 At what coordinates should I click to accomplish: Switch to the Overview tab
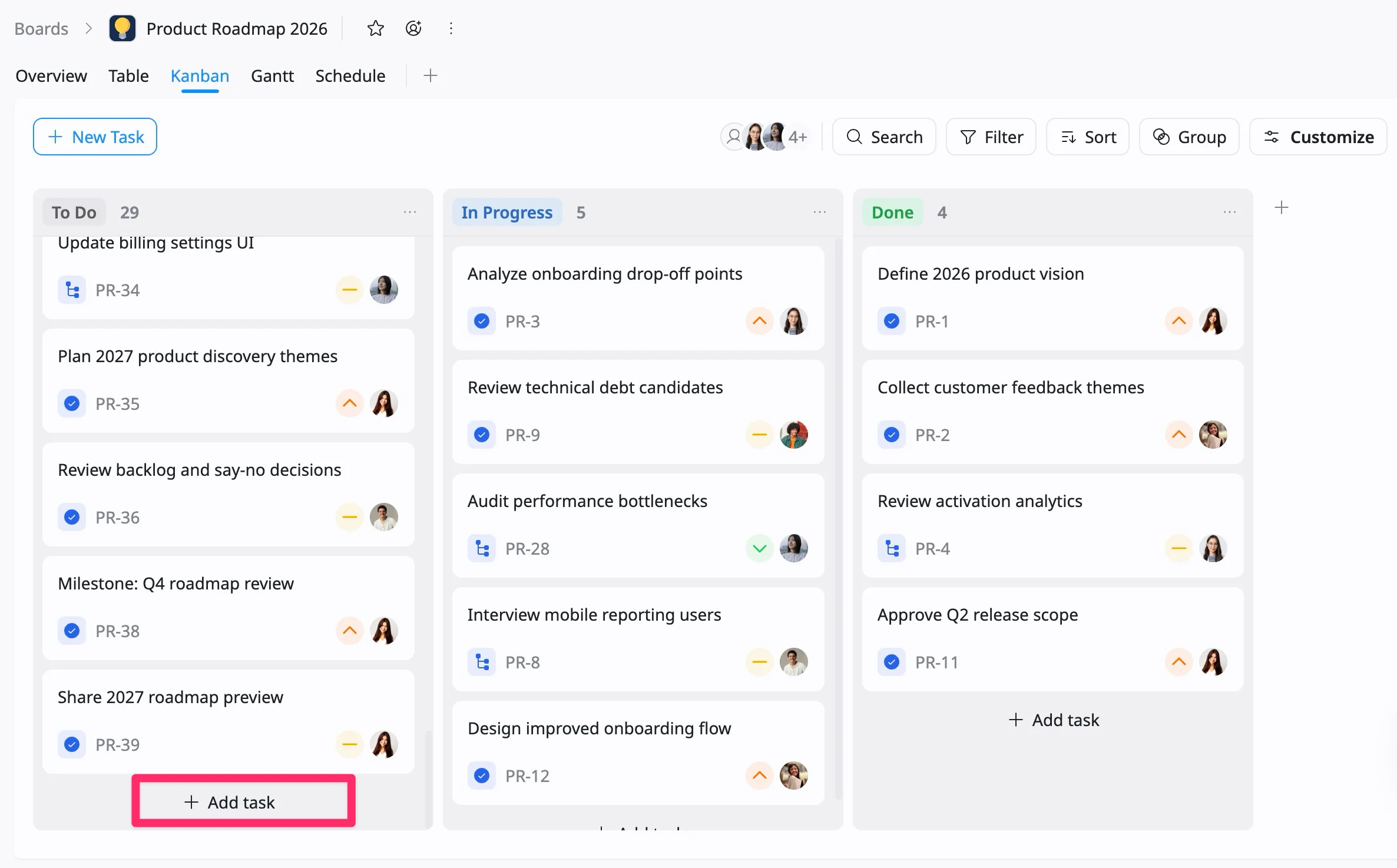tap(51, 76)
